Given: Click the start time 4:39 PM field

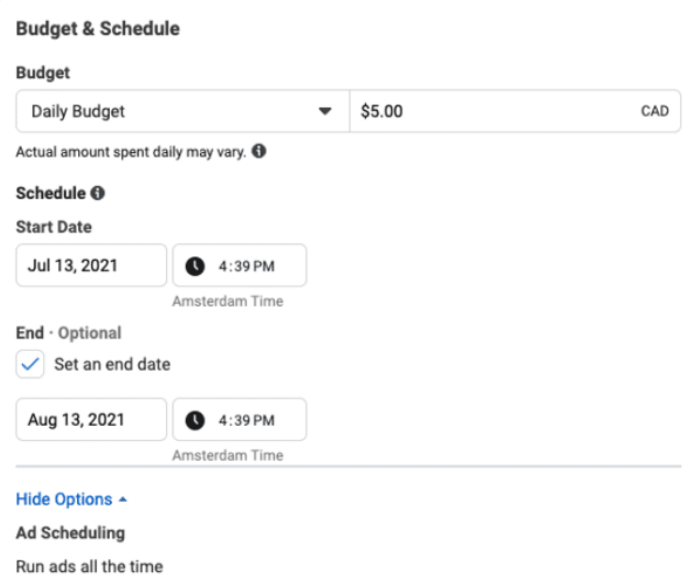Looking at the screenshot, I should (x=247, y=266).
